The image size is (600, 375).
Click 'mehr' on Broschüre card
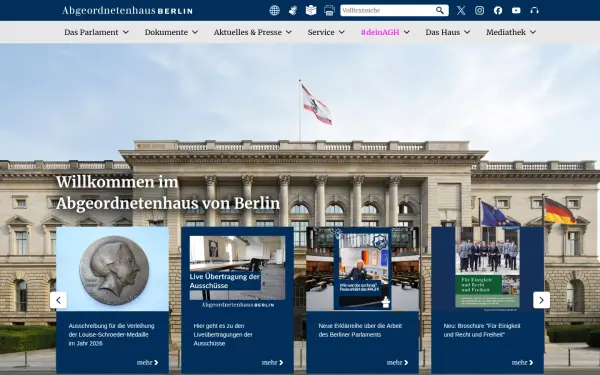[522, 362]
